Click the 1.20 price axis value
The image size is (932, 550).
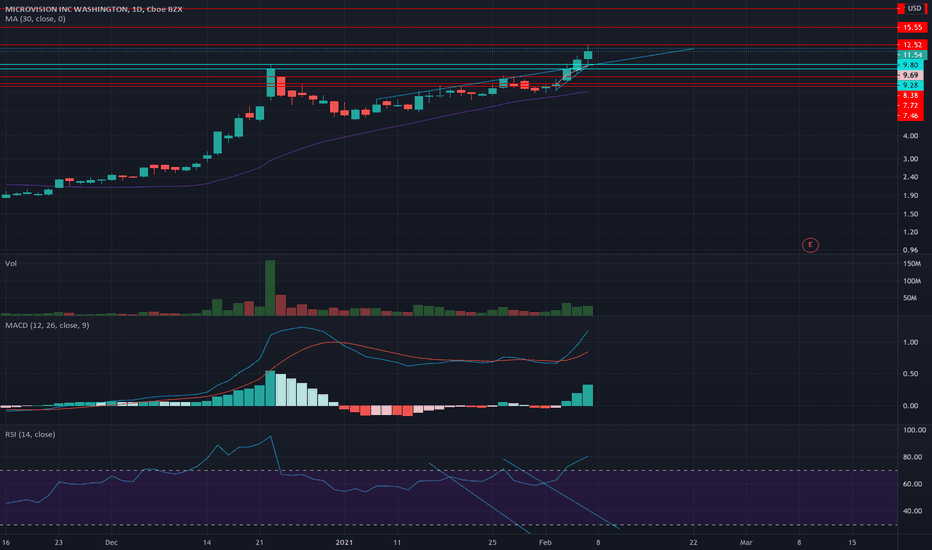pyautogui.click(x=910, y=232)
